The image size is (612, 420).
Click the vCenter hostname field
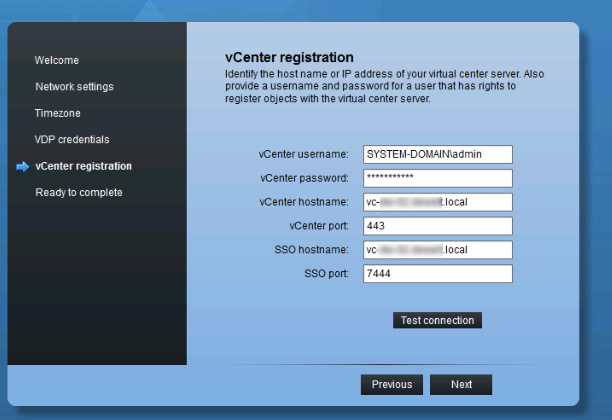click(438, 202)
